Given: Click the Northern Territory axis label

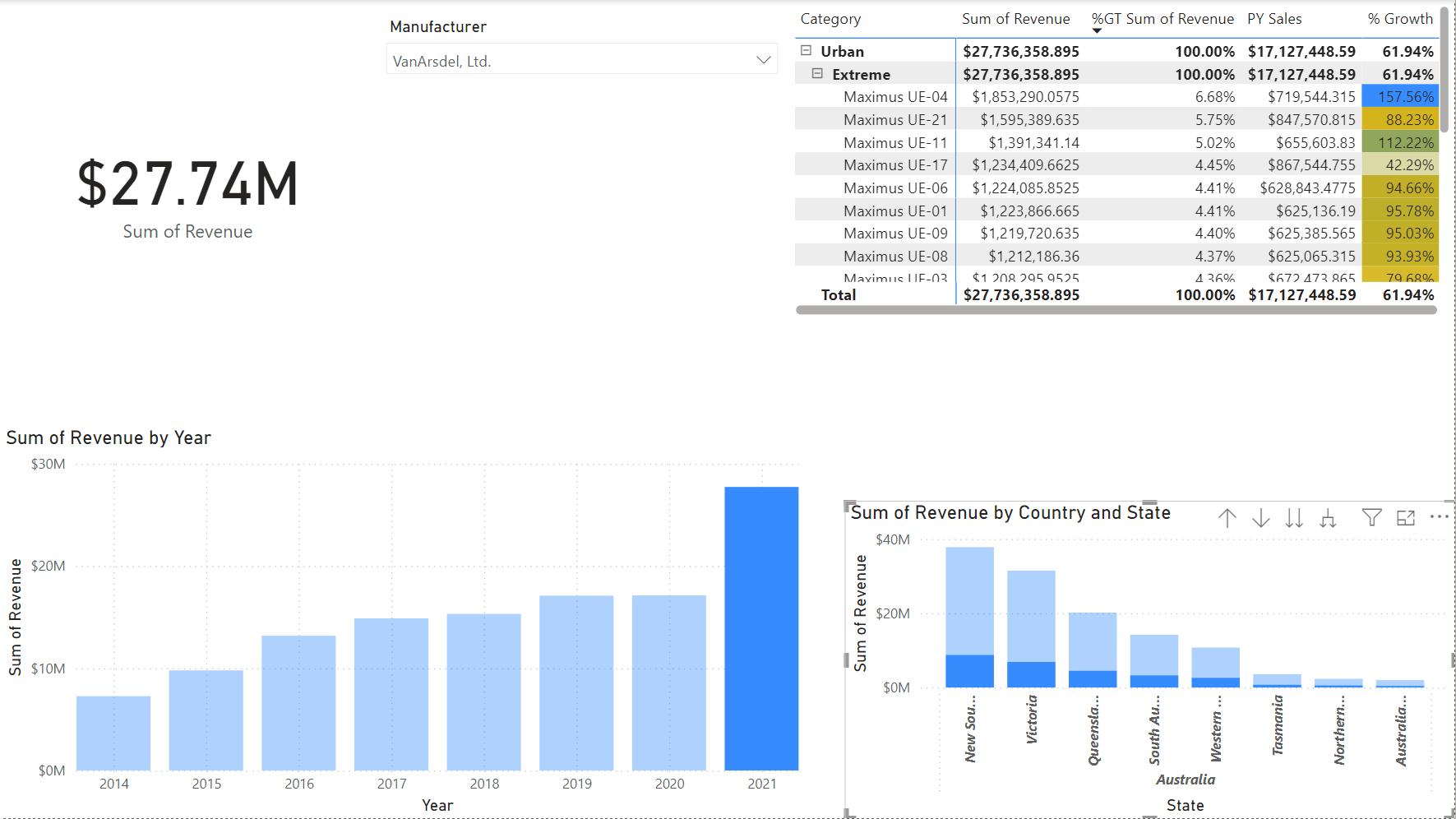Looking at the screenshot, I should 1340,730.
